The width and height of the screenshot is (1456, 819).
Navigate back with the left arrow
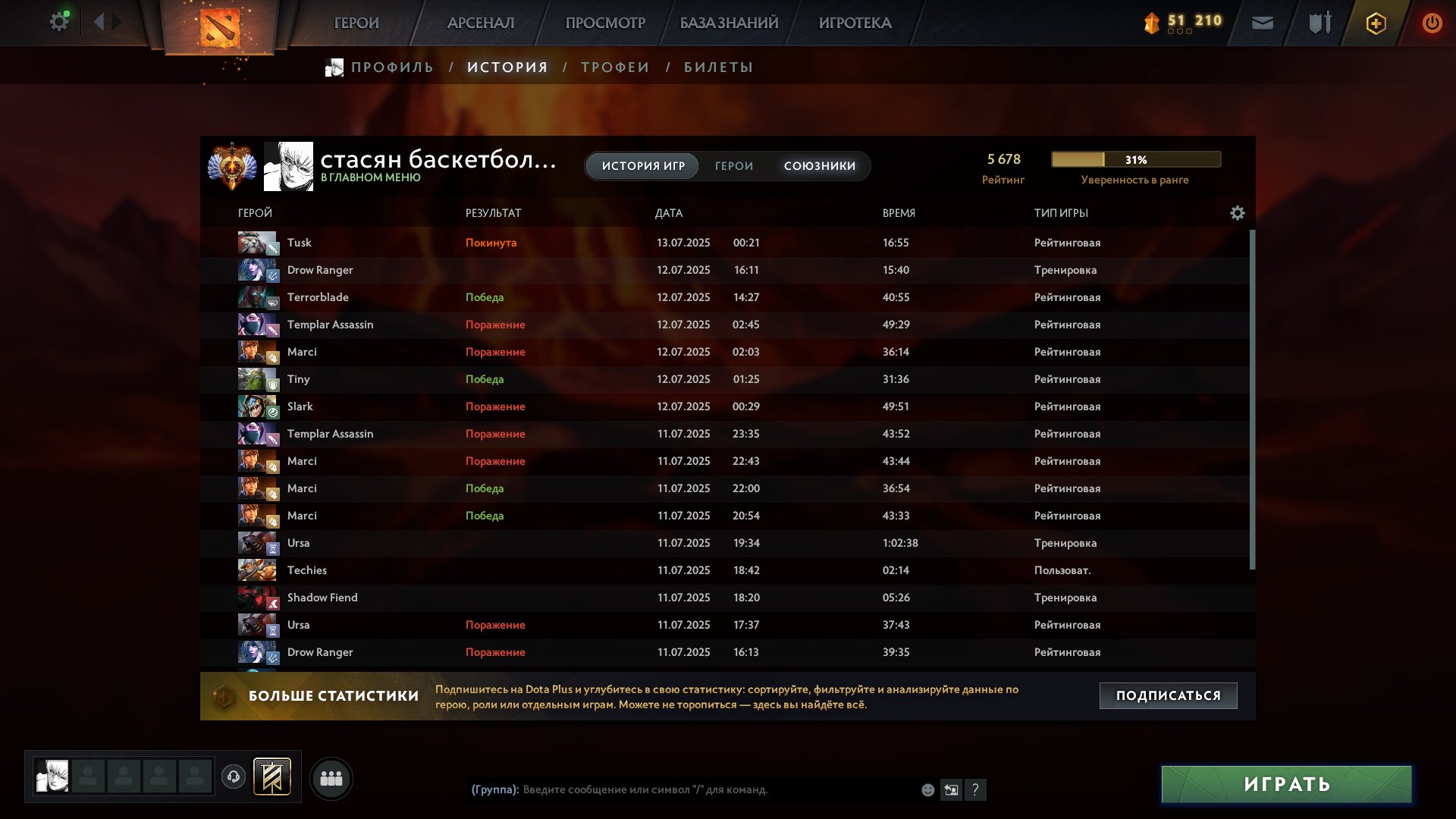click(99, 22)
